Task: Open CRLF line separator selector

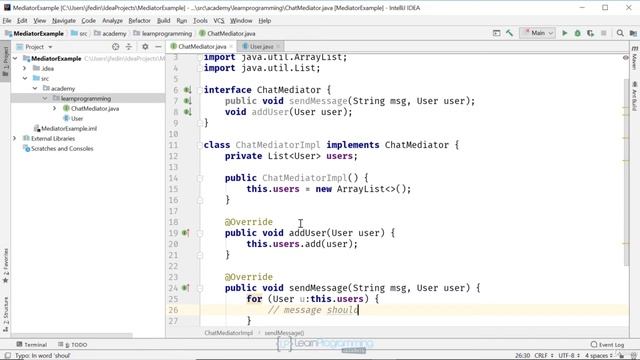Action: tap(544, 356)
